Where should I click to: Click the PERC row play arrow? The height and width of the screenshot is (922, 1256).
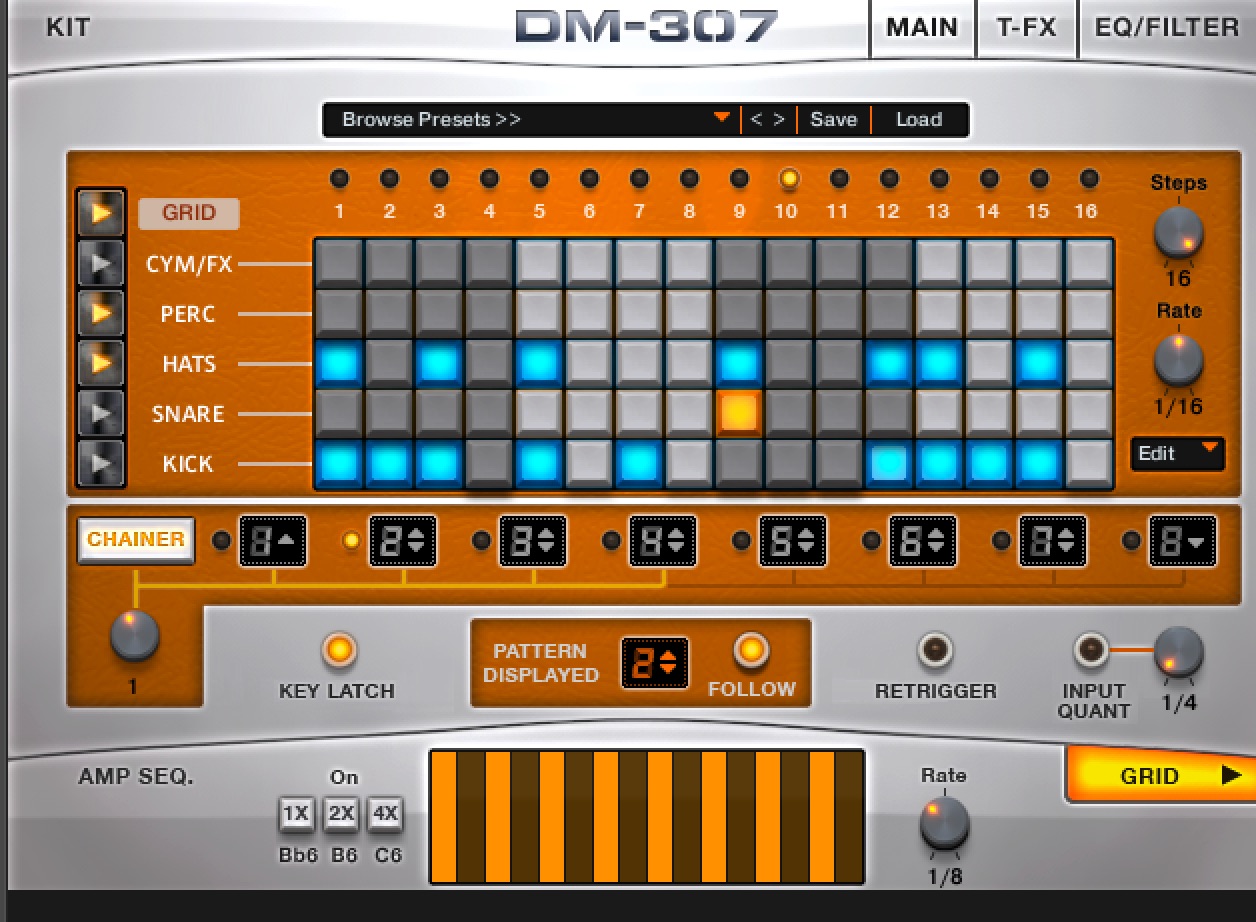(101, 314)
